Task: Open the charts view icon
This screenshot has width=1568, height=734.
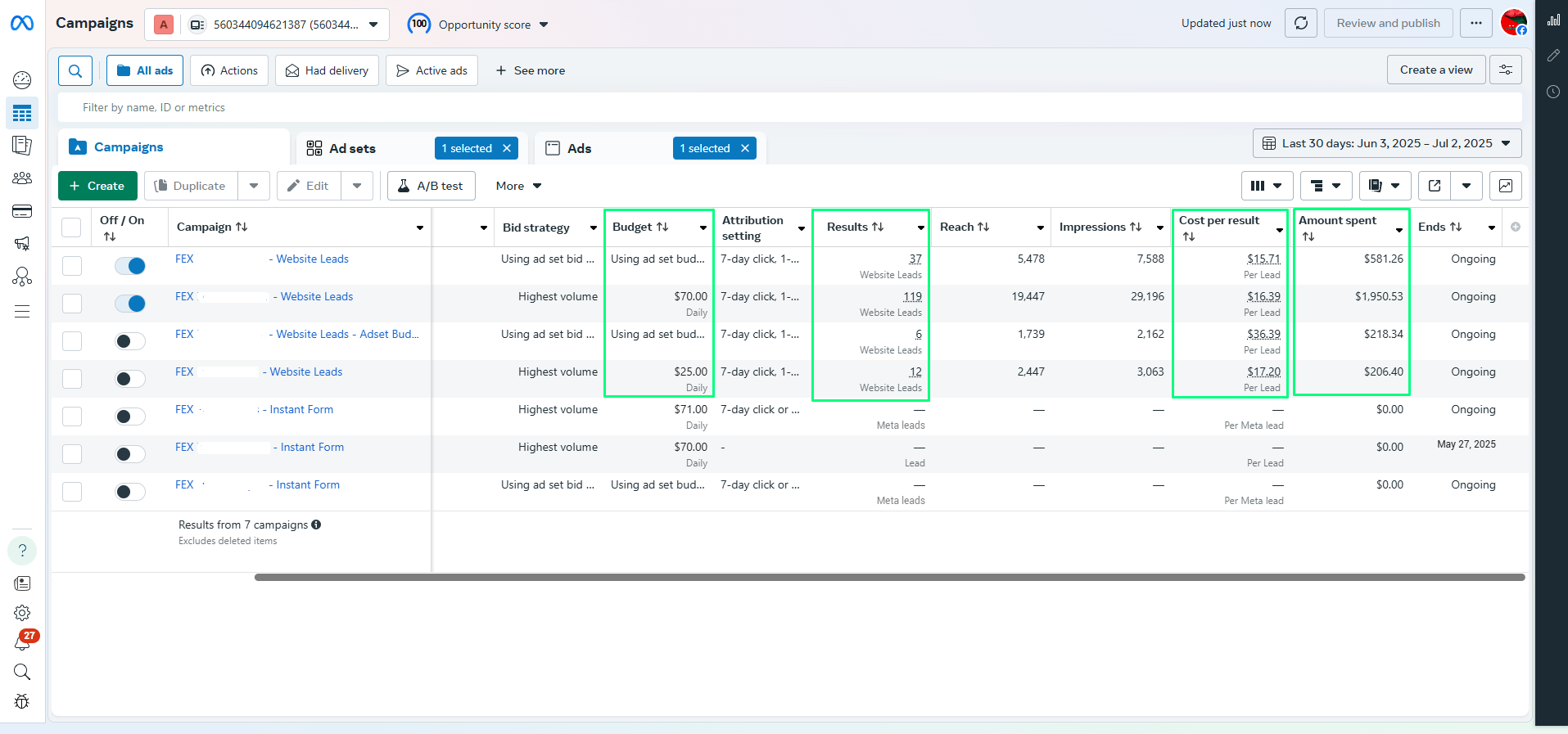Action: tap(1505, 186)
